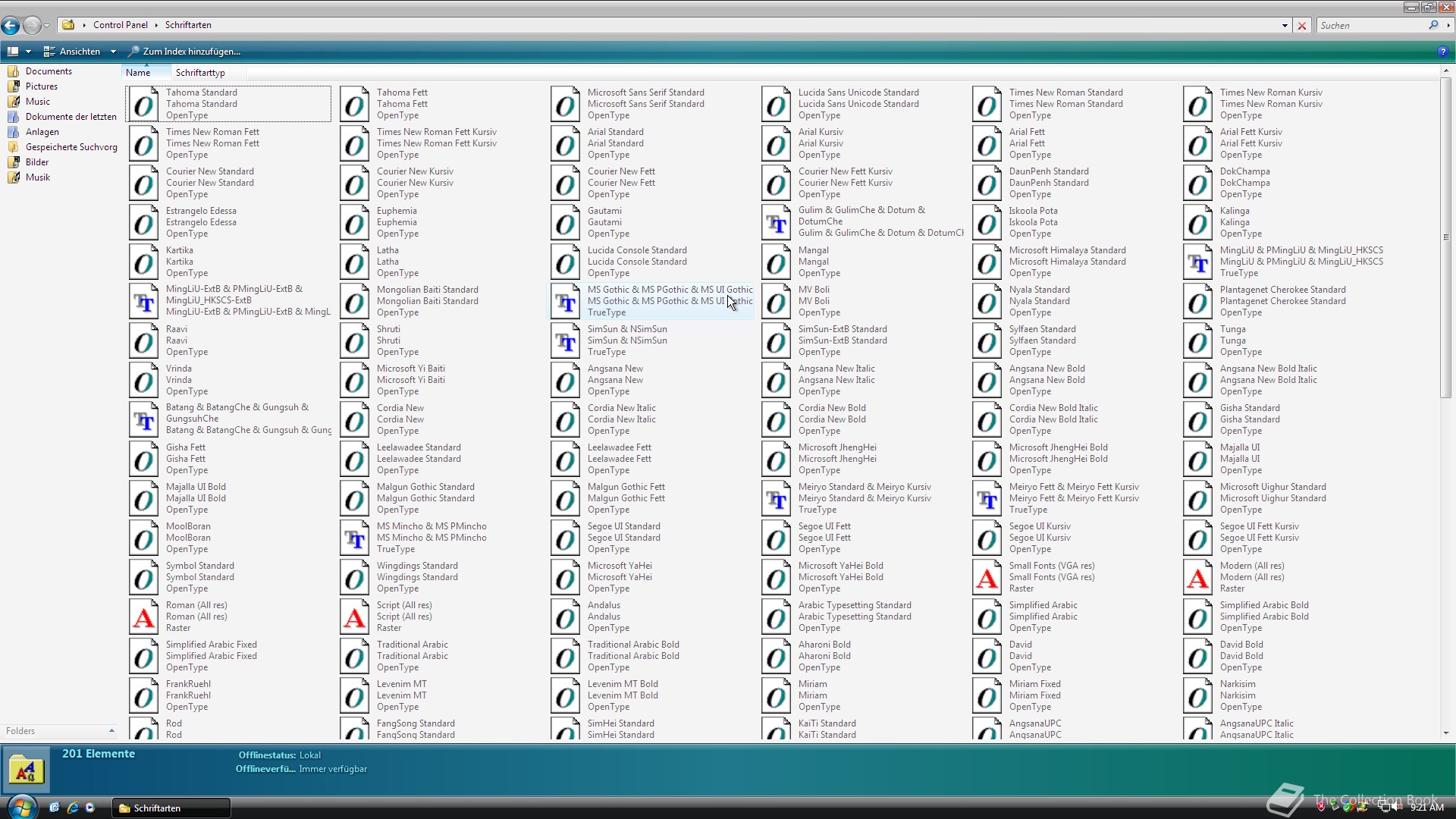The width and height of the screenshot is (1456, 819).
Task: Select the MS Gothic TrueType font icon
Action: [565, 301]
